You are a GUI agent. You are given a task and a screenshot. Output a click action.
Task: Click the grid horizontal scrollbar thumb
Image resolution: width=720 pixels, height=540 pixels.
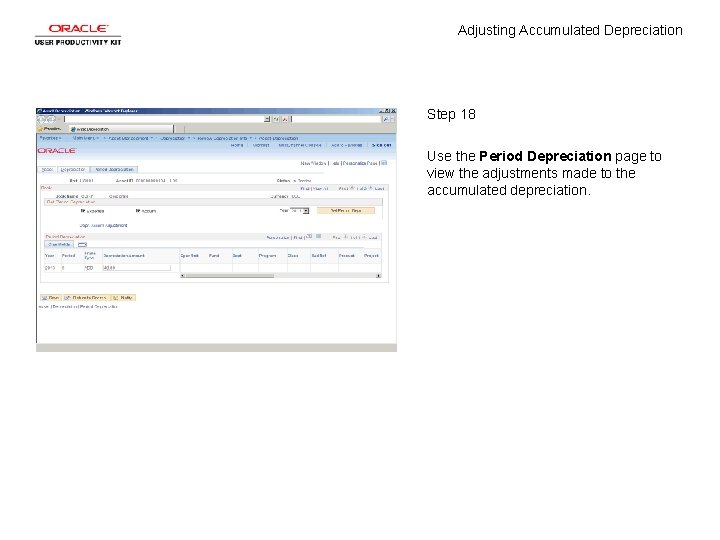[x=230, y=276]
